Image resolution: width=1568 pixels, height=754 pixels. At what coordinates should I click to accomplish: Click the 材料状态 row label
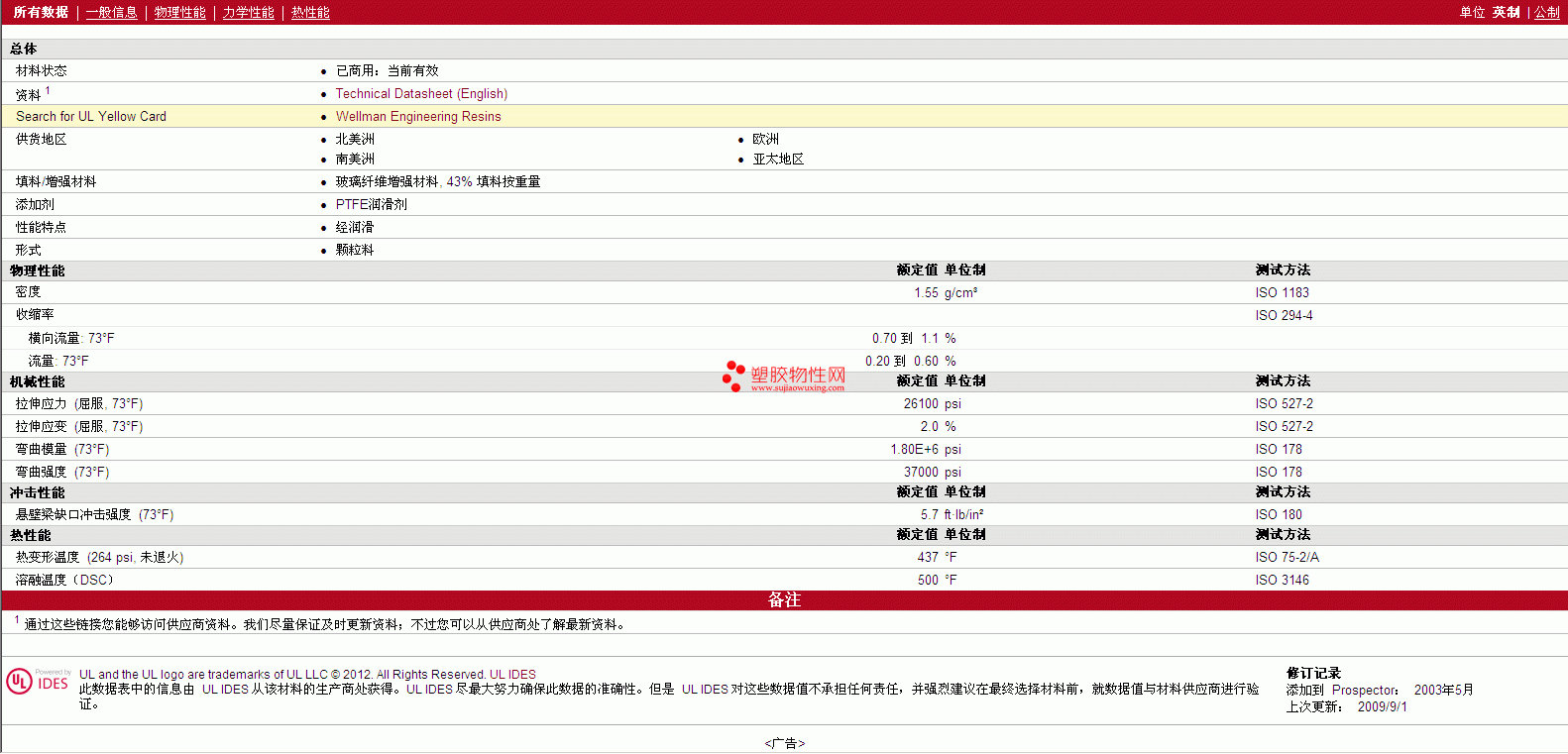[41, 70]
